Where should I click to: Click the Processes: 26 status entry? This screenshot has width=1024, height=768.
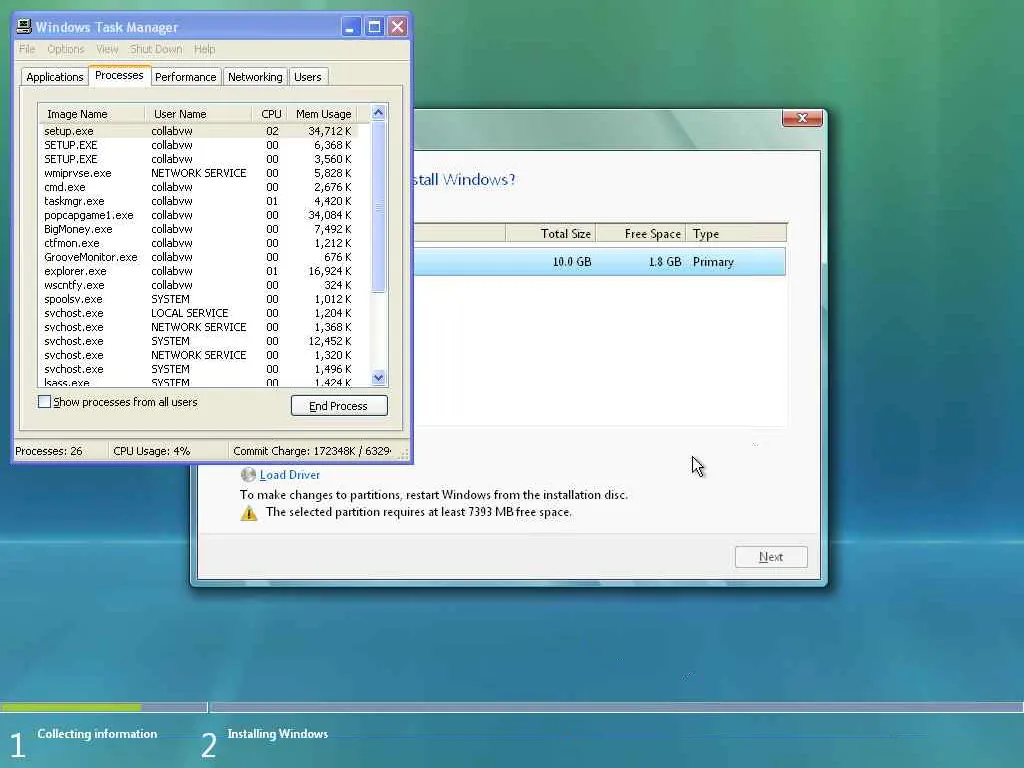click(60, 451)
